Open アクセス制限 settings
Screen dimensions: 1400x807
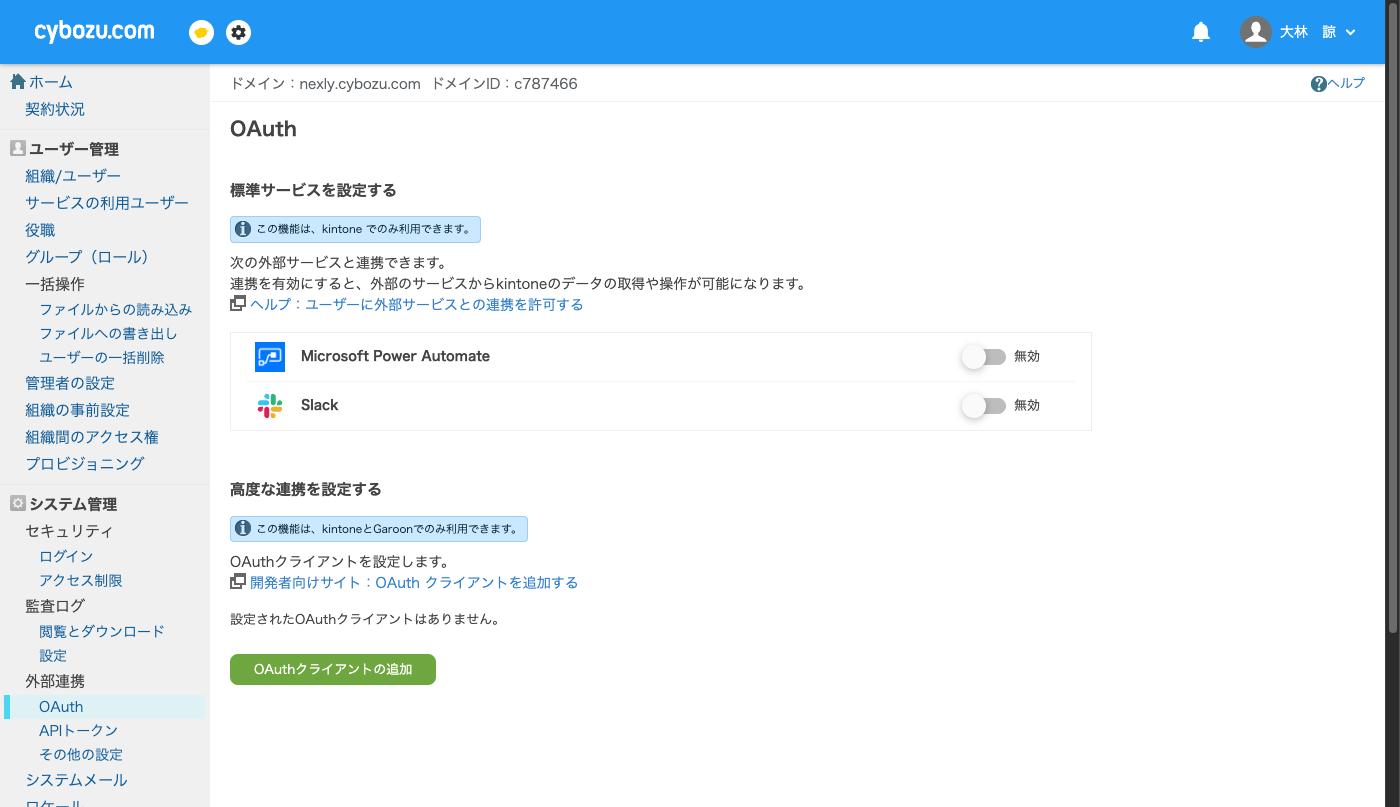coord(81,580)
